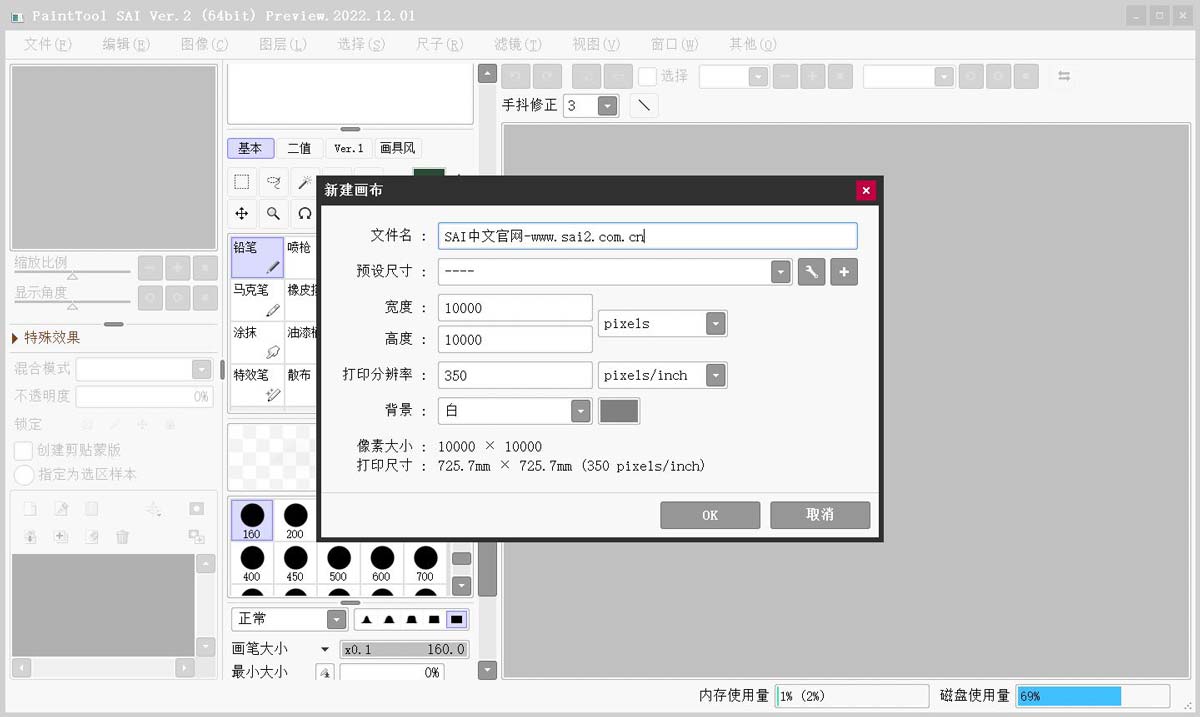Click the gray background color swatch
The width and height of the screenshot is (1200, 717).
(619, 411)
